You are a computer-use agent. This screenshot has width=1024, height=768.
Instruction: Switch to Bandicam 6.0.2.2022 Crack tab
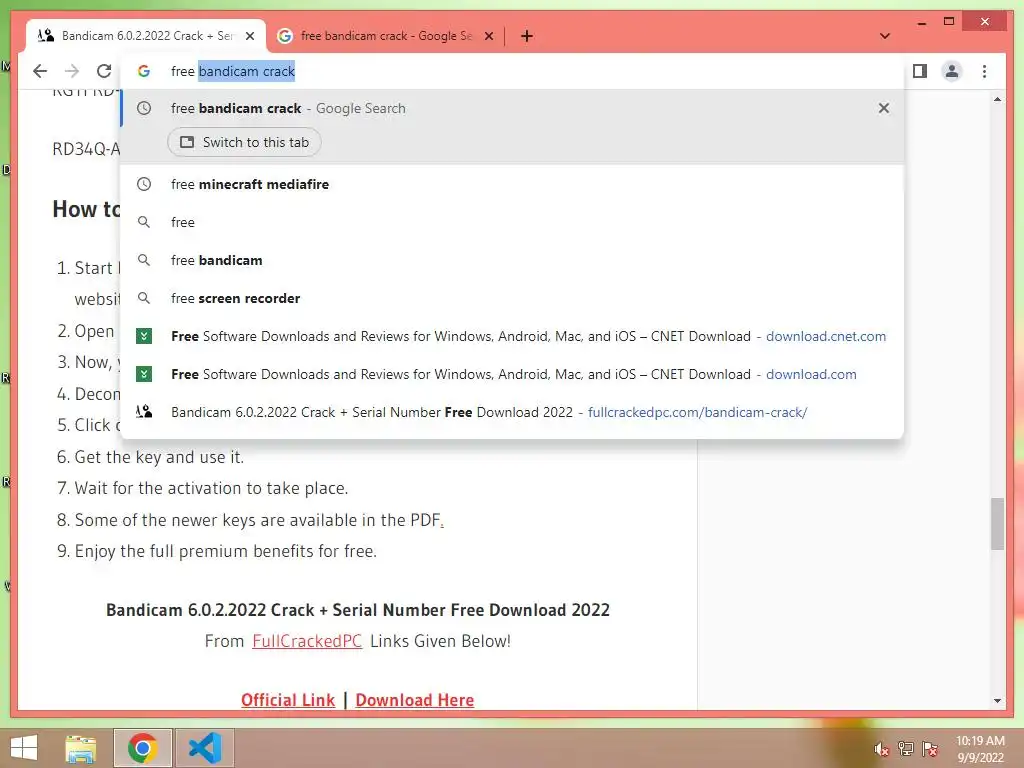click(144, 36)
